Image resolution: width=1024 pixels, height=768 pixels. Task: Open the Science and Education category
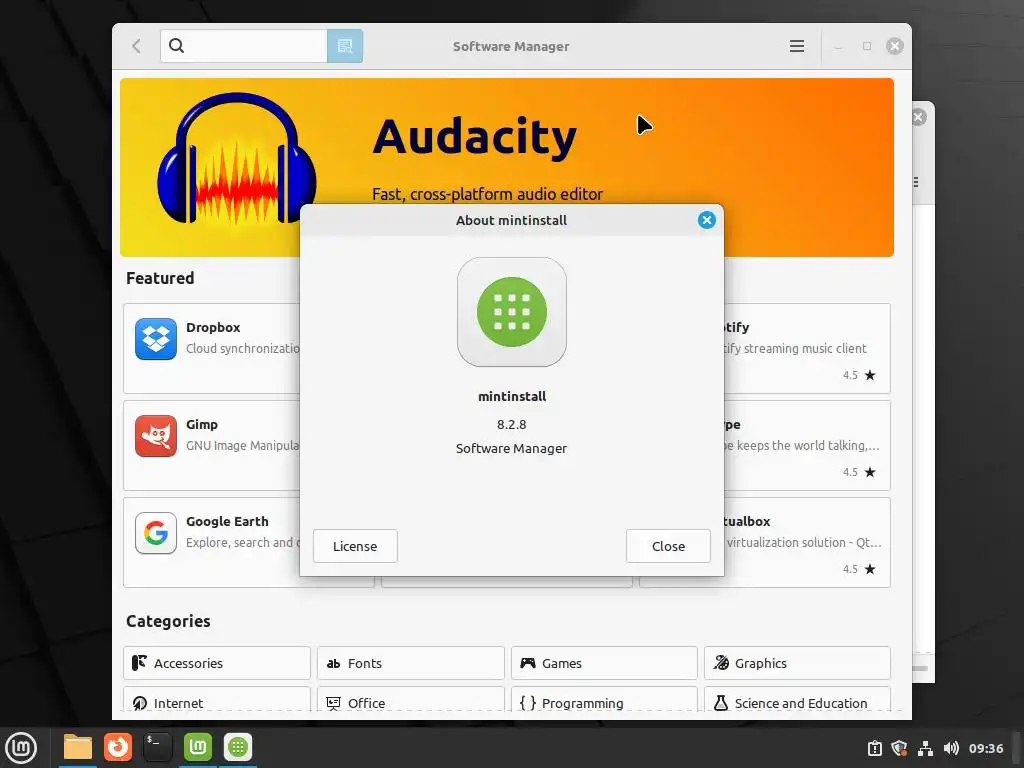pyautogui.click(x=797, y=701)
